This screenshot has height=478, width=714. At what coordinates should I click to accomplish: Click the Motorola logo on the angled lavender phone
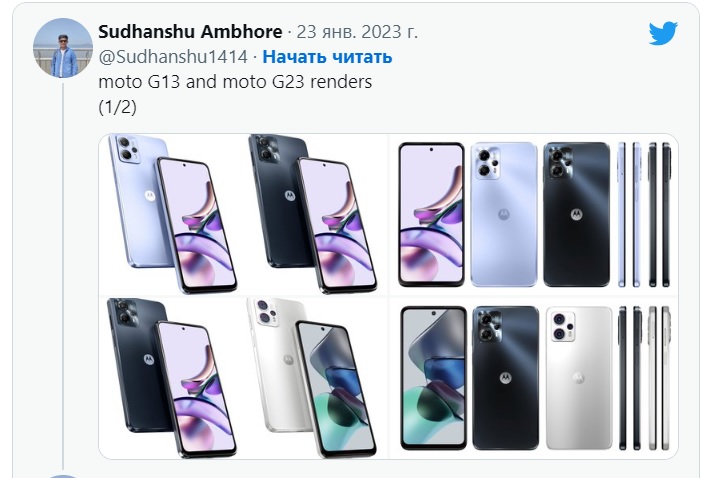150,195
